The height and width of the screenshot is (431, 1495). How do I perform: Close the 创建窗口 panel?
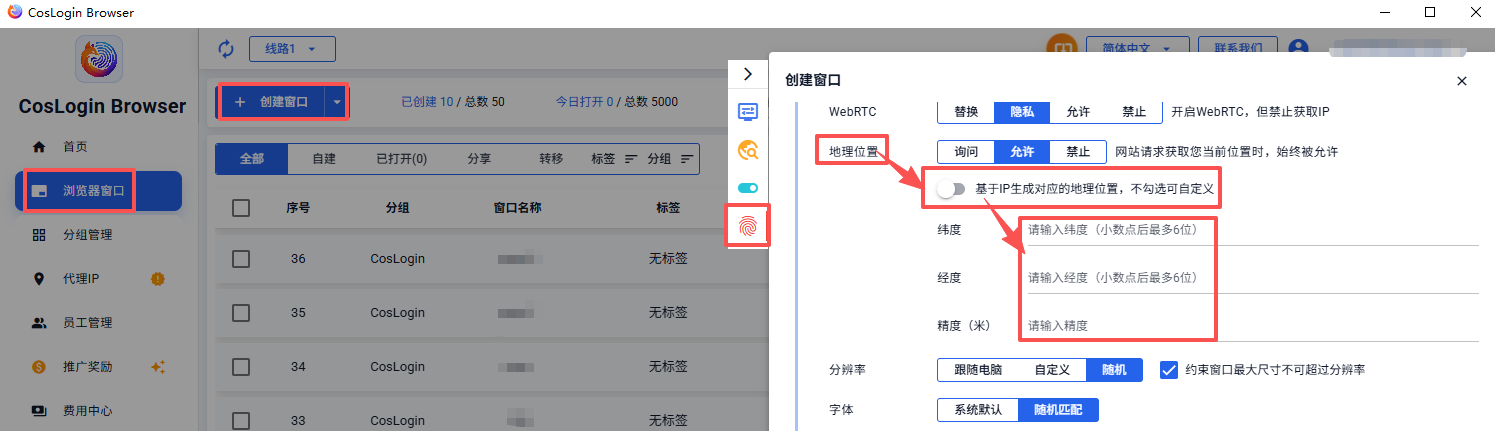click(1461, 81)
